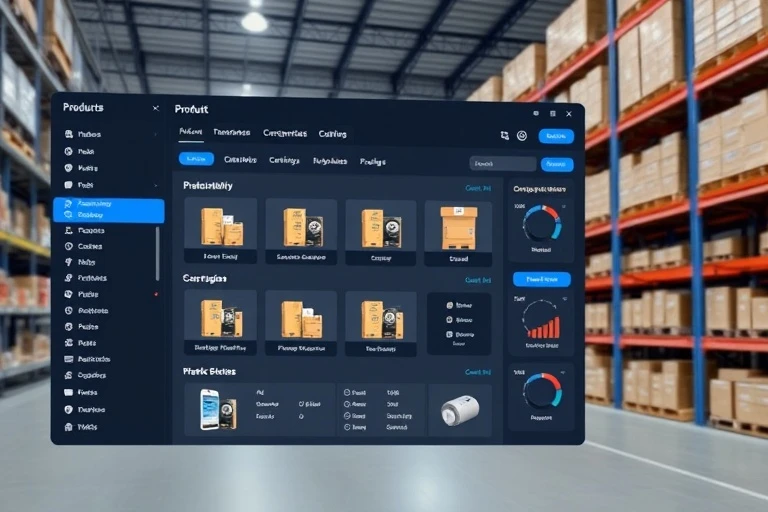The height and width of the screenshot is (512, 768).
Task: Click the smiley face icon beside the blue header button
Action: coord(521,135)
